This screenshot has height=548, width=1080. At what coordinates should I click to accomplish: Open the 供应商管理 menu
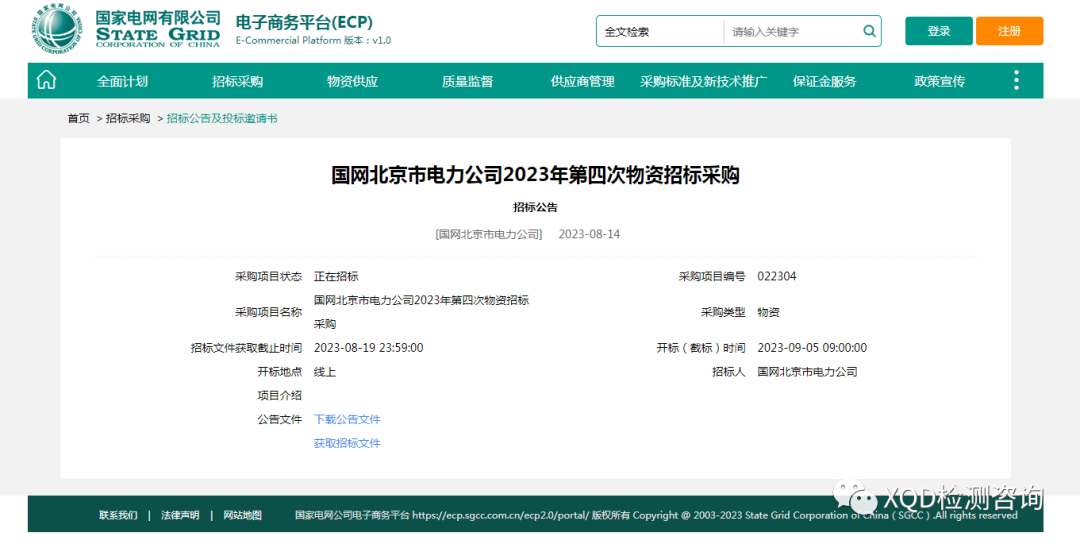tap(583, 81)
